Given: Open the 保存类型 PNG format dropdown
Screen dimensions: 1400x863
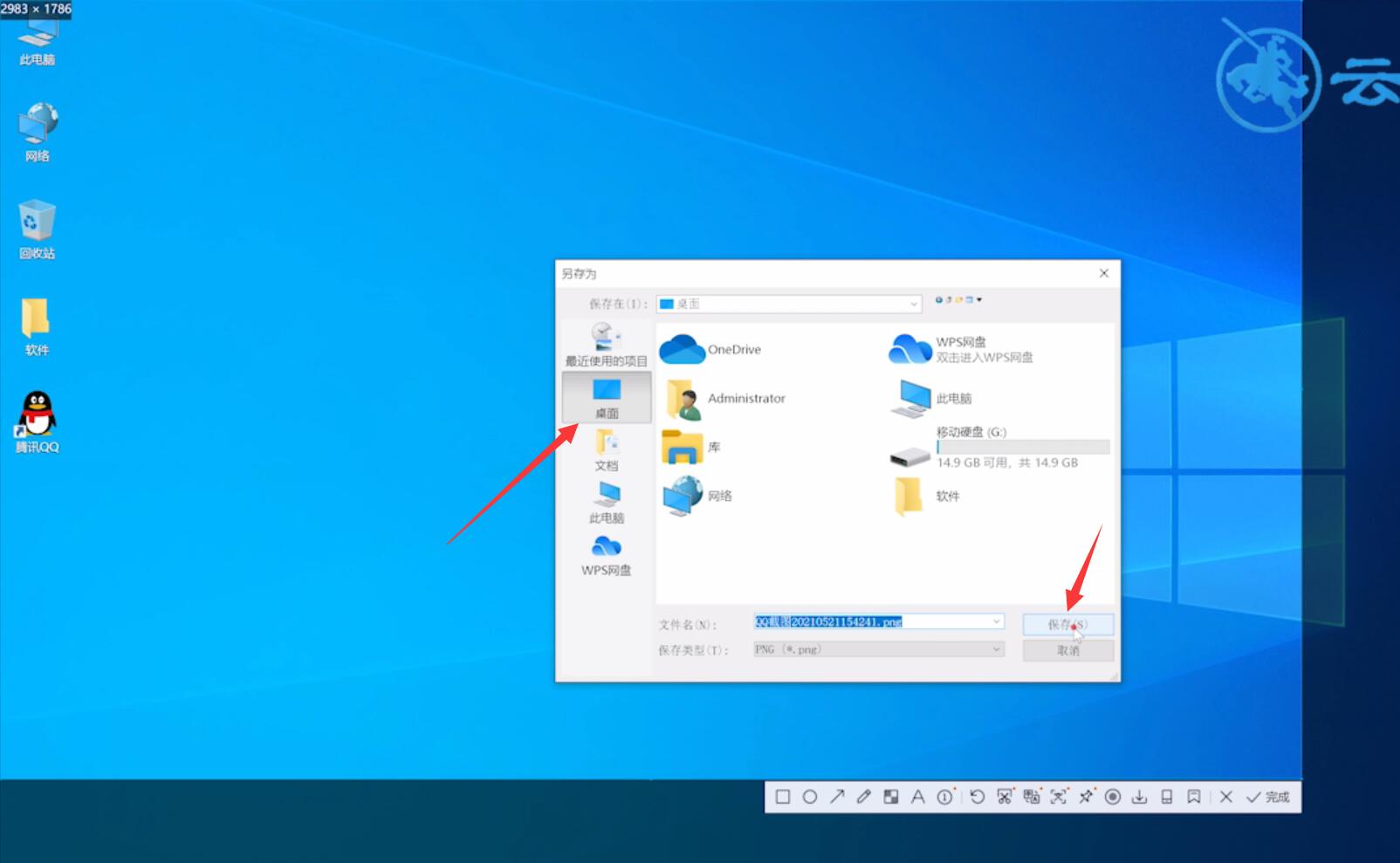Looking at the screenshot, I should [879, 649].
